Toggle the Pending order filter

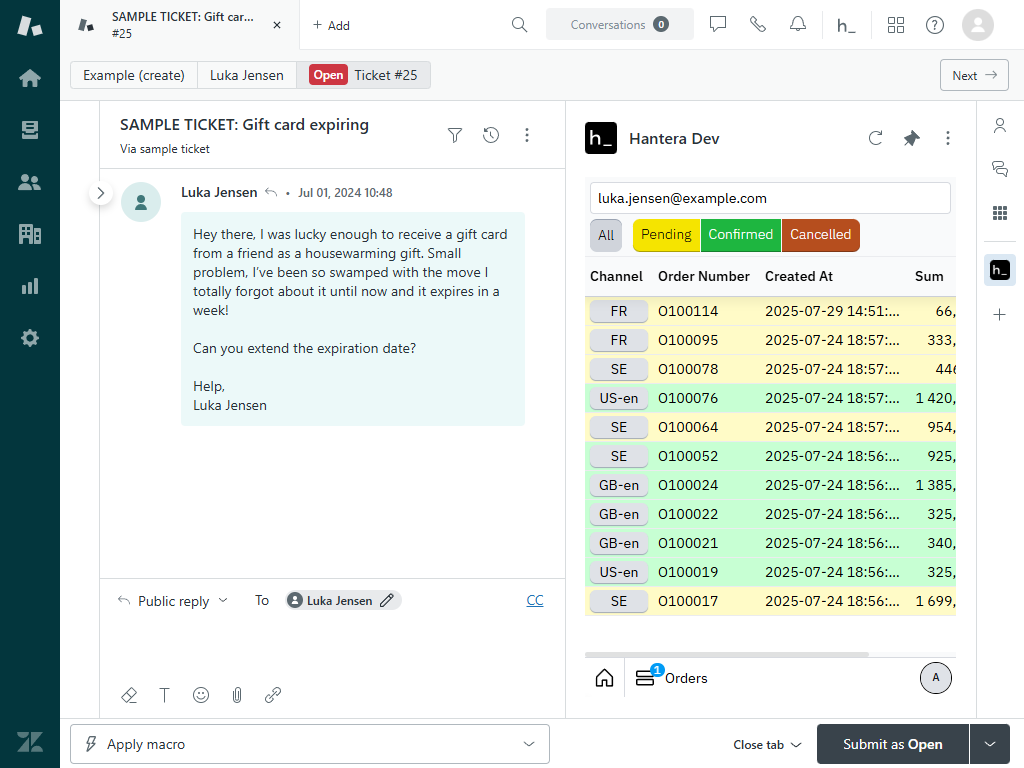tap(666, 235)
